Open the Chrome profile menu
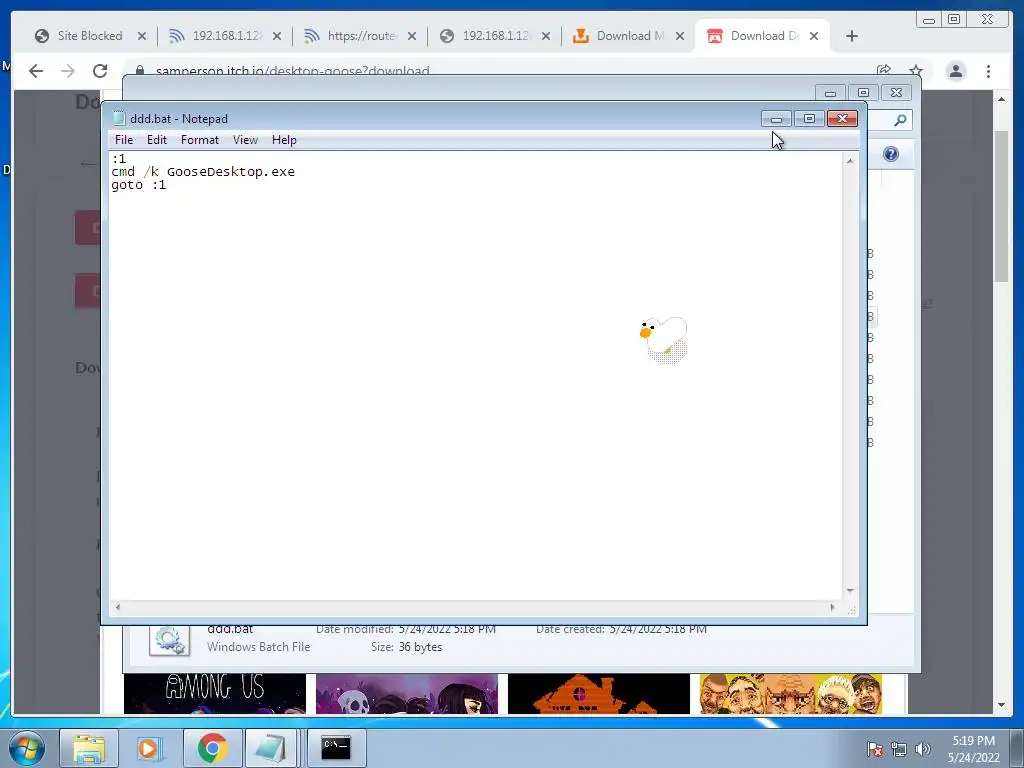The image size is (1024, 768). point(955,71)
